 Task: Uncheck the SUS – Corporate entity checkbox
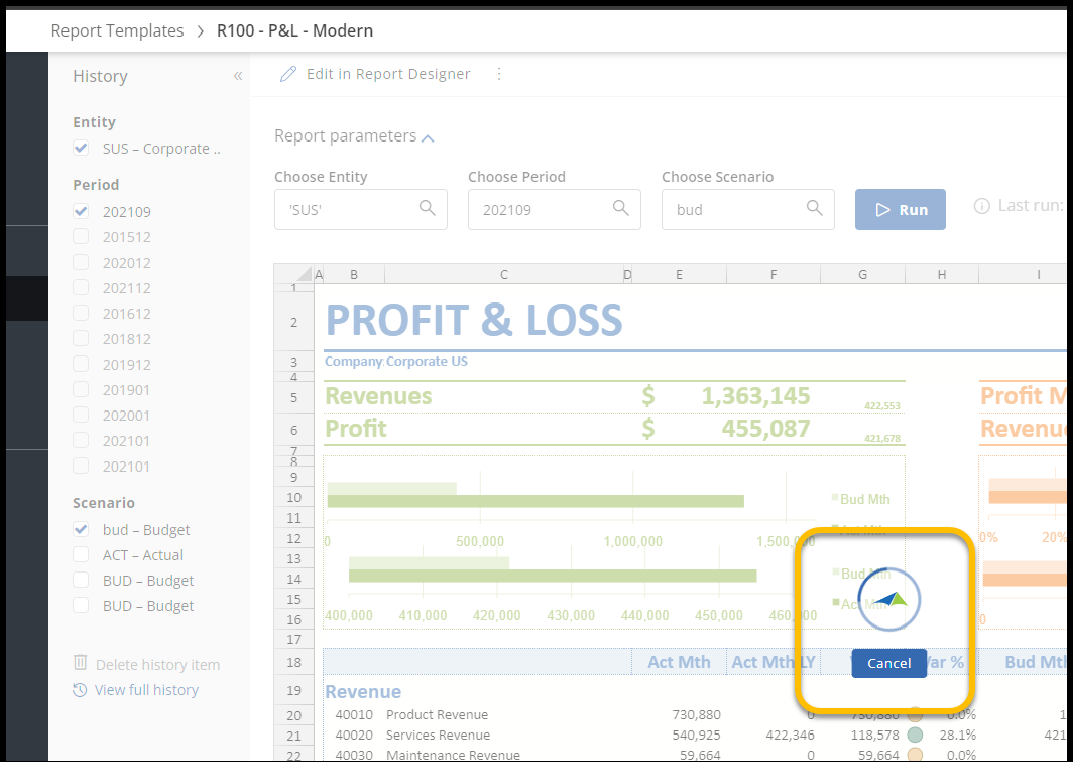[x=82, y=148]
